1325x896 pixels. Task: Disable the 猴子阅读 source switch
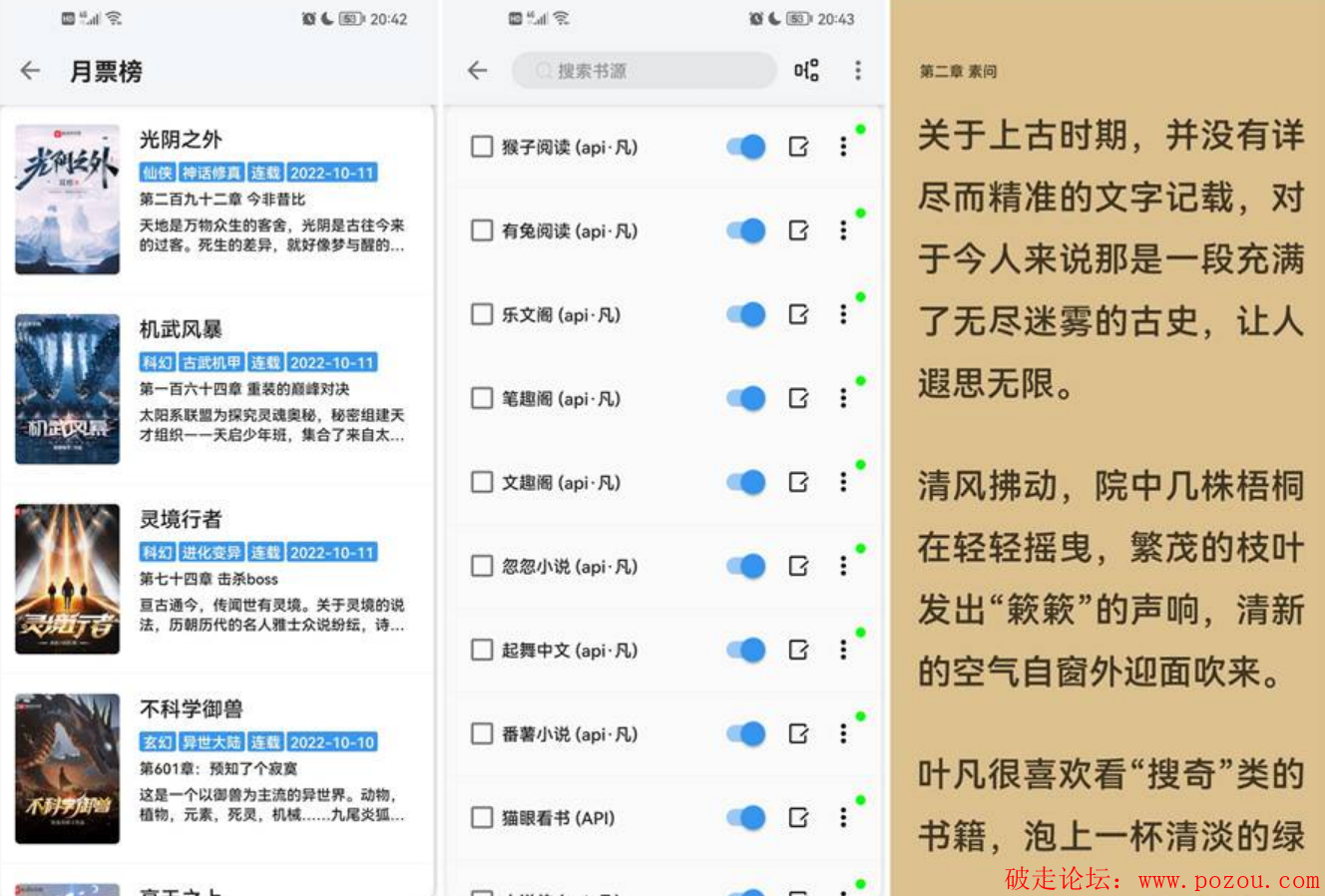pyautogui.click(x=745, y=147)
